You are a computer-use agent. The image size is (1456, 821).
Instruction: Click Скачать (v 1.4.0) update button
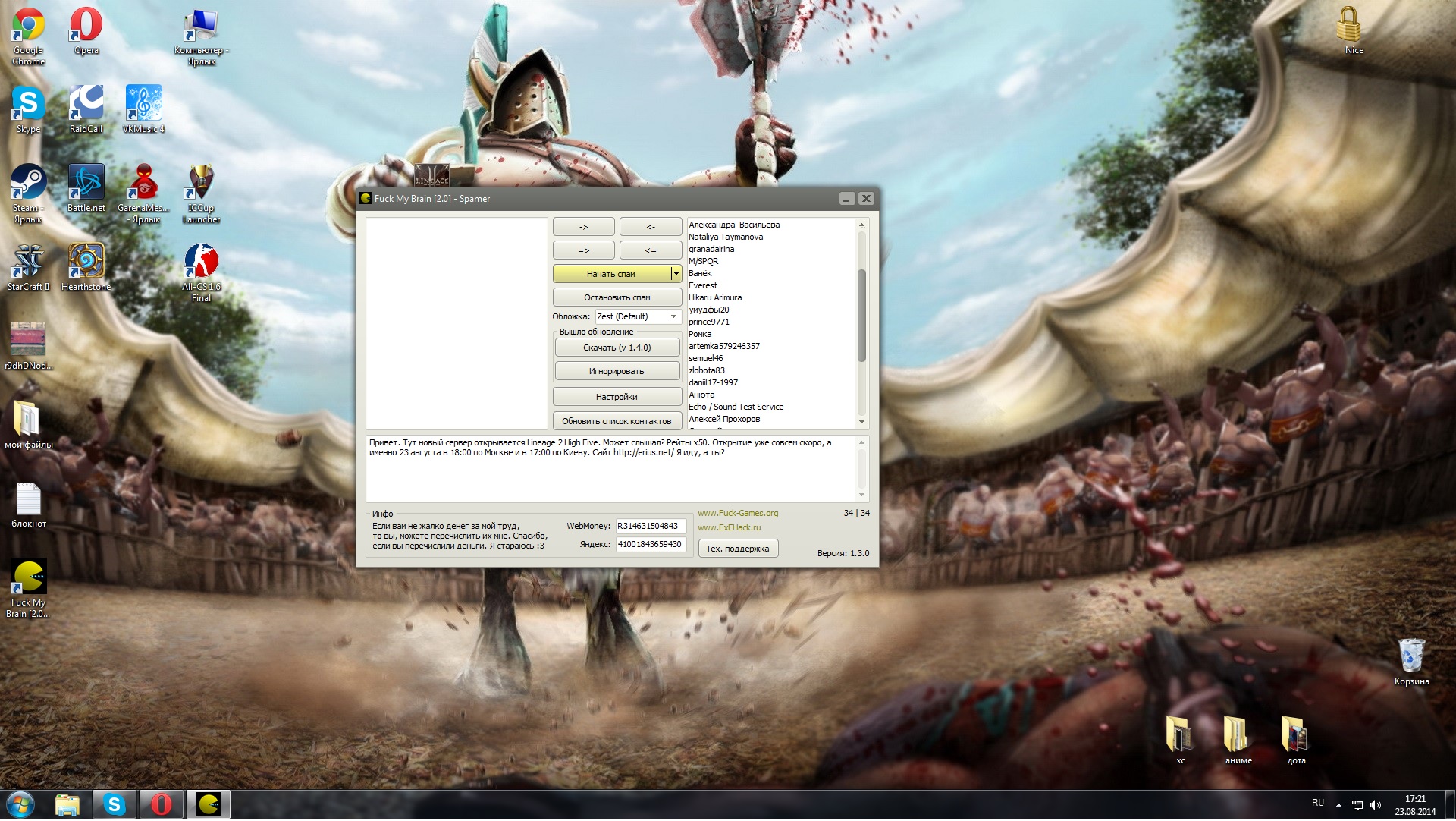(x=617, y=348)
